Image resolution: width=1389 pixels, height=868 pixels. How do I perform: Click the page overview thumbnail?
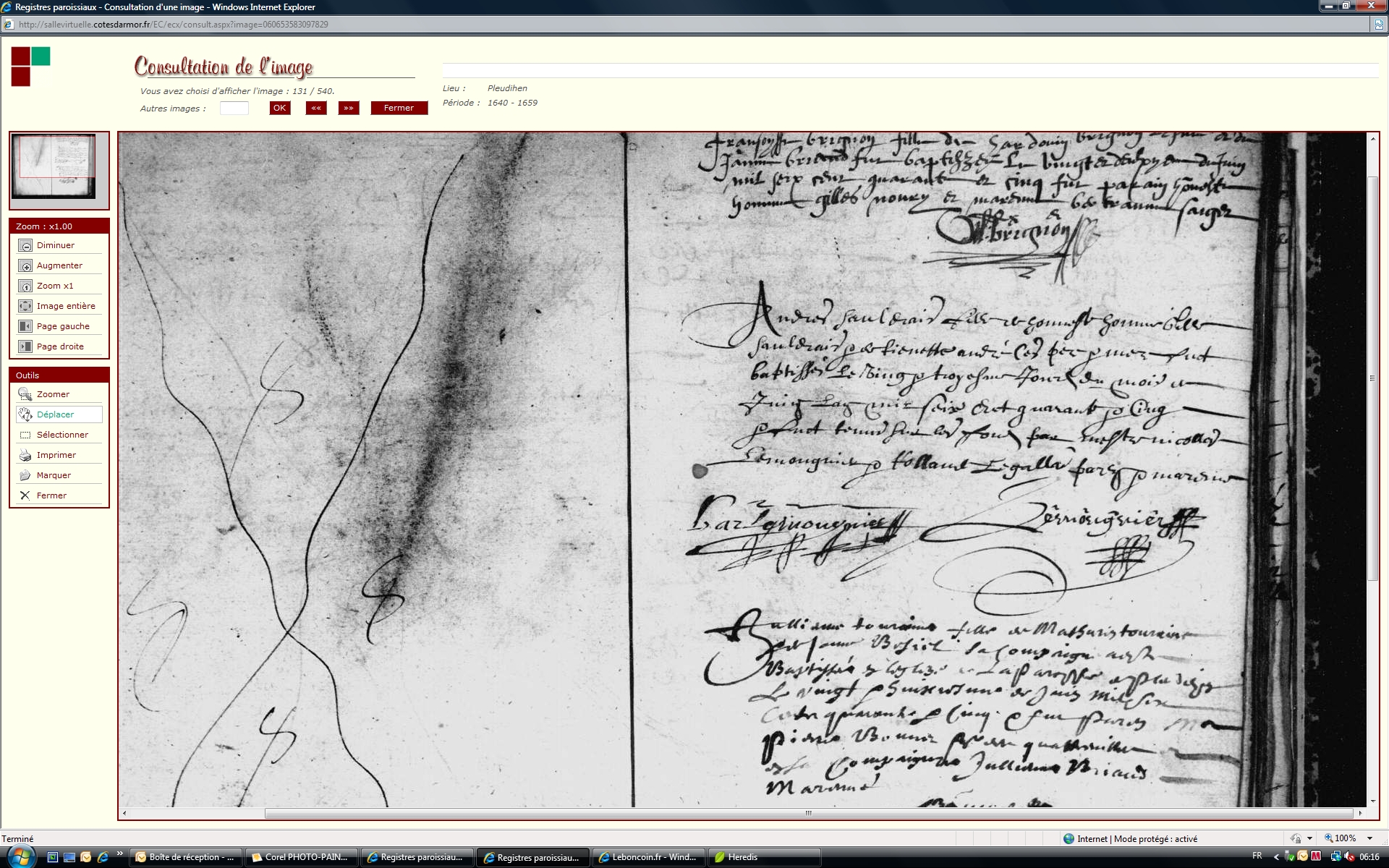tap(54, 166)
